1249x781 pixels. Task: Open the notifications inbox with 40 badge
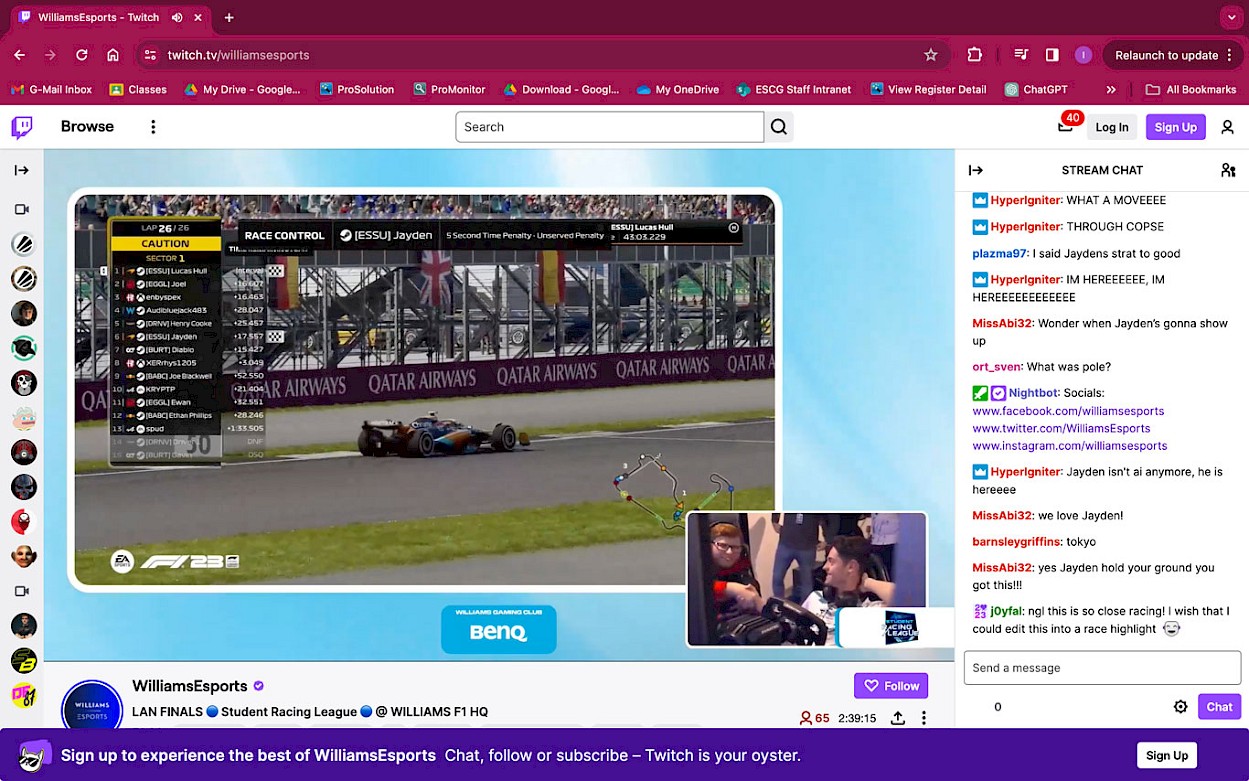(1066, 126)
